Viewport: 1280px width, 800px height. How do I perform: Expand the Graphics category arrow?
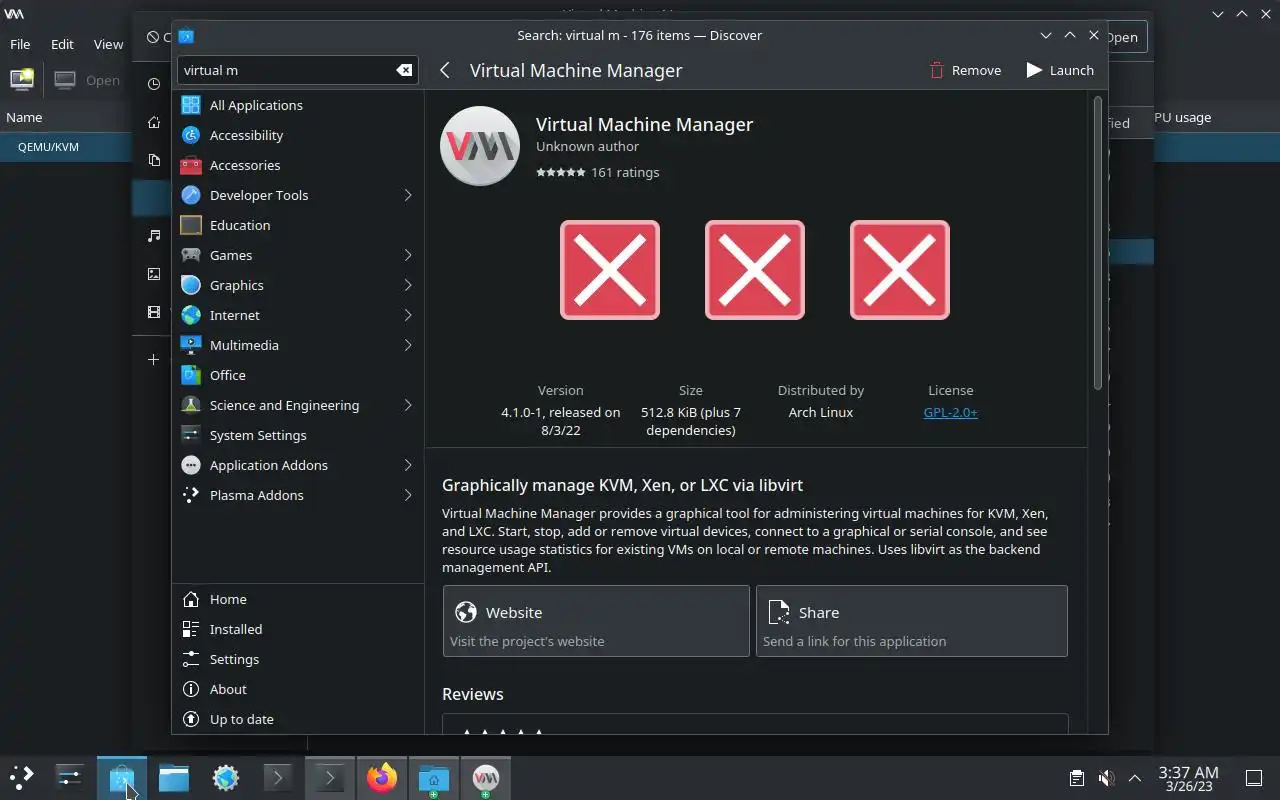tap(408, 285)
